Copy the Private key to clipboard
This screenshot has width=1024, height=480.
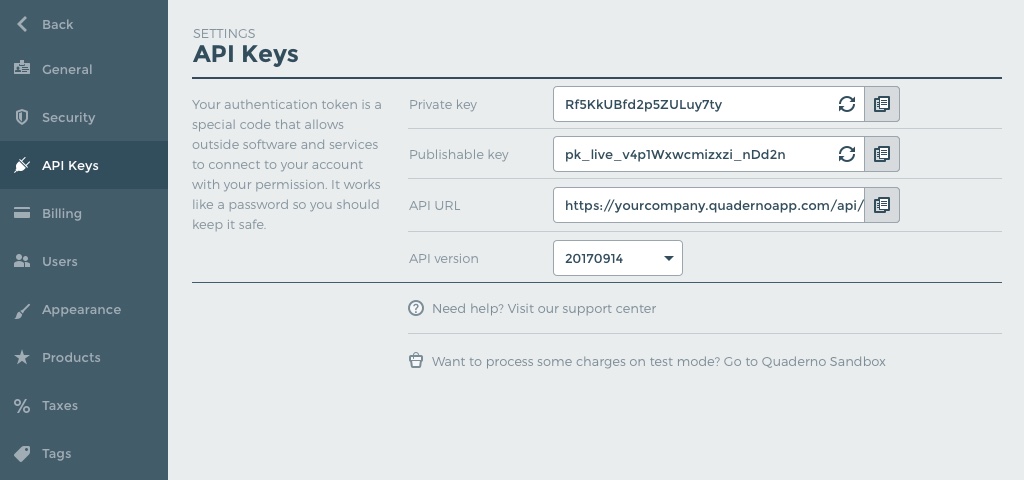(882, 104)
